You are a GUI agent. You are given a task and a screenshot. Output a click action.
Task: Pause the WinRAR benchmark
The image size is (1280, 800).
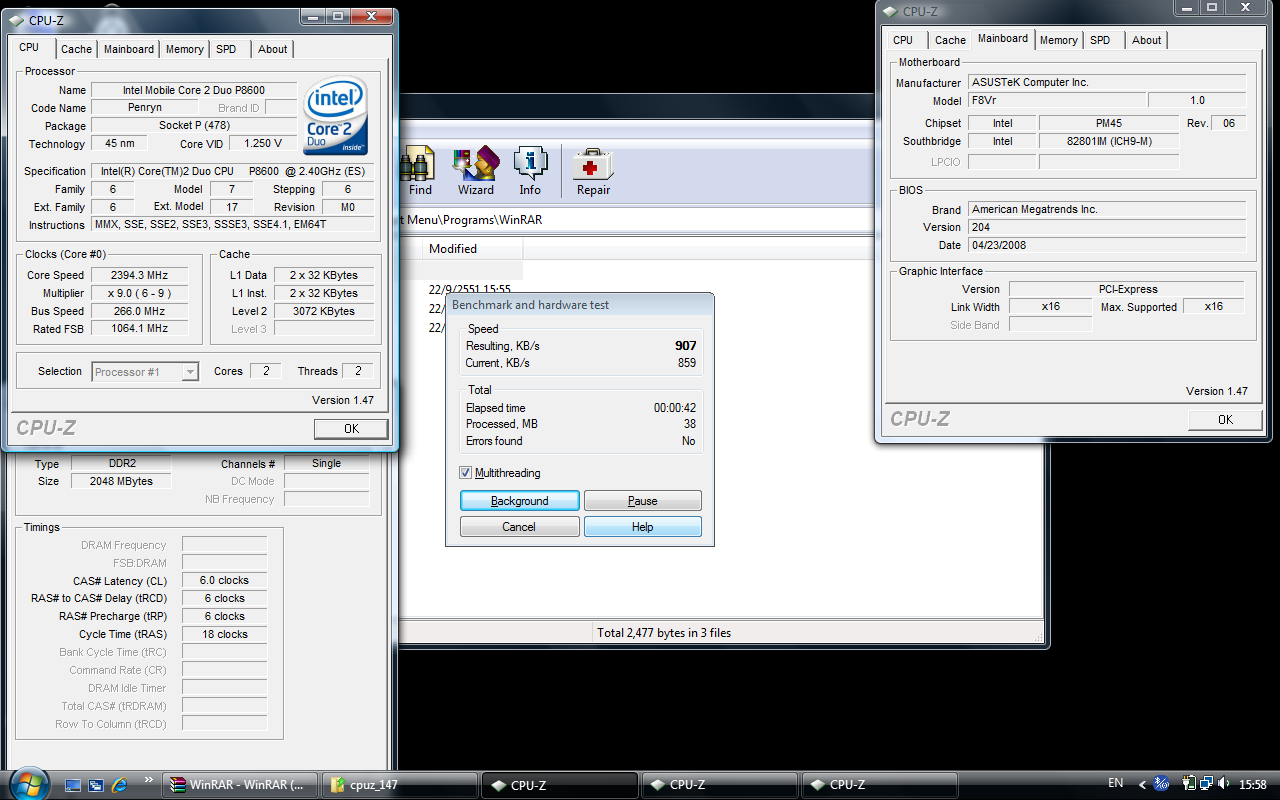point(643,501)
